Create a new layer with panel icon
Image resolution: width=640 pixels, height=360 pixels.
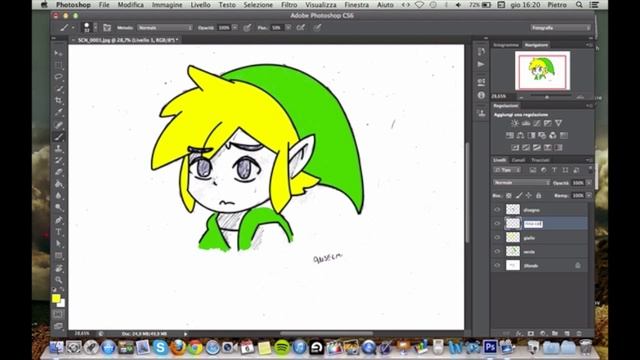click(x=567, y=333)
